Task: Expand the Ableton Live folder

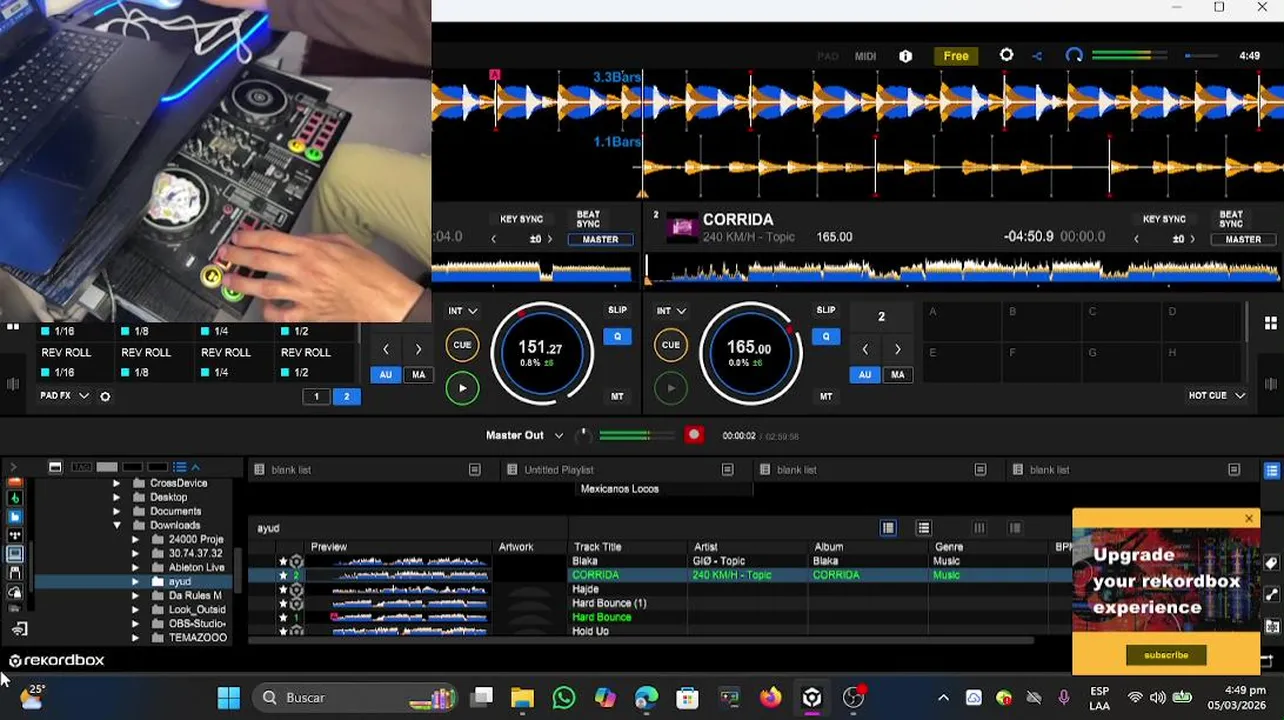Action: tap(136, 567)
